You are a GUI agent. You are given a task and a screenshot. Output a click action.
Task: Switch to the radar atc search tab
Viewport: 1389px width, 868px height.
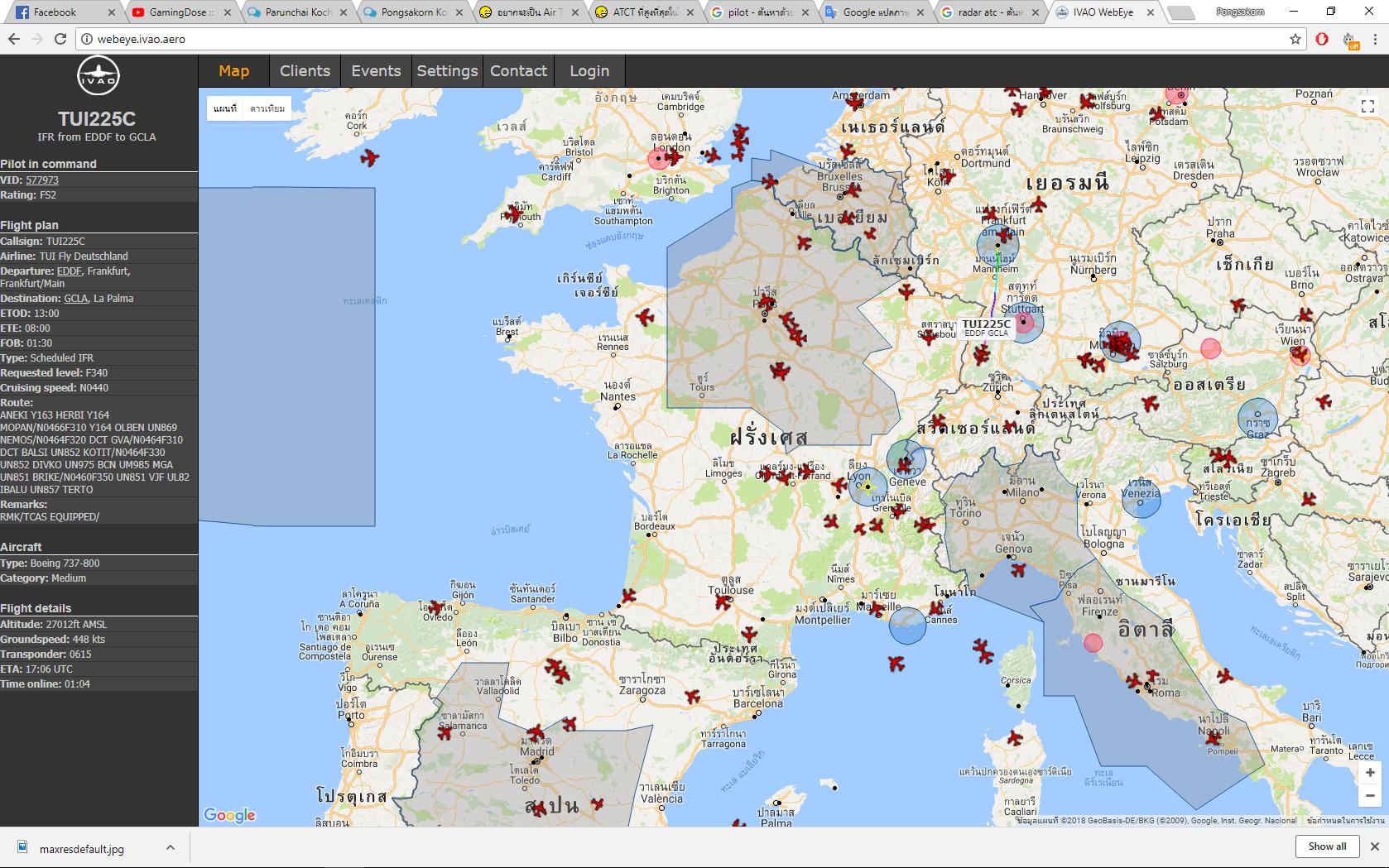[989, 12]
